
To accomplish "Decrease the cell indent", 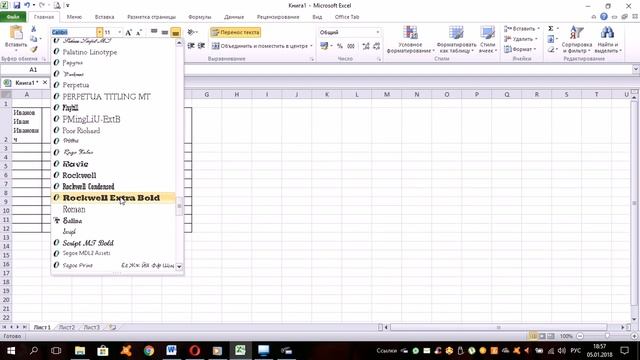I will tap(191, 46).
